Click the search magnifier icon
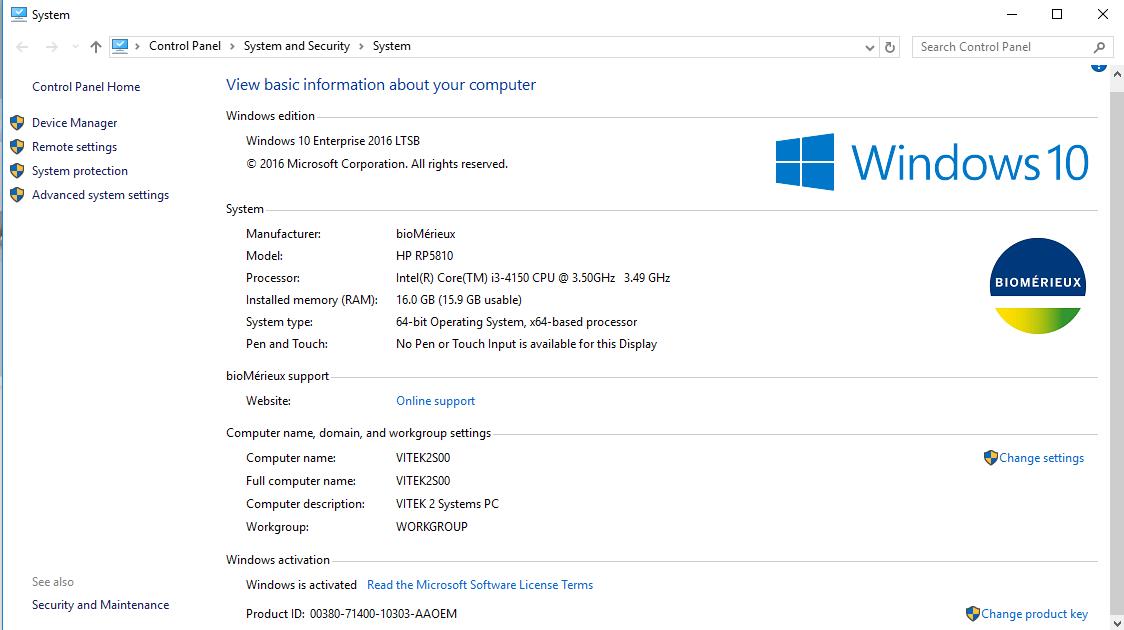Screen dimensions: 1124x630 point(1099,47)
